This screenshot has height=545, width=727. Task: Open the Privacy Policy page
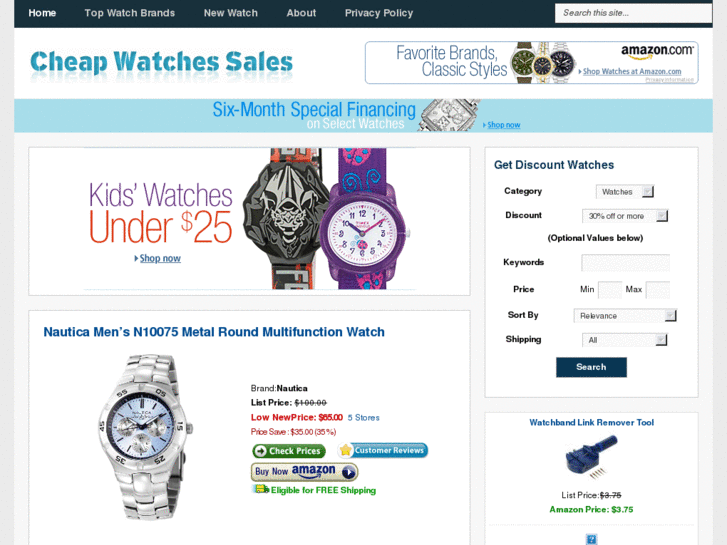click(x=379, y=13)
